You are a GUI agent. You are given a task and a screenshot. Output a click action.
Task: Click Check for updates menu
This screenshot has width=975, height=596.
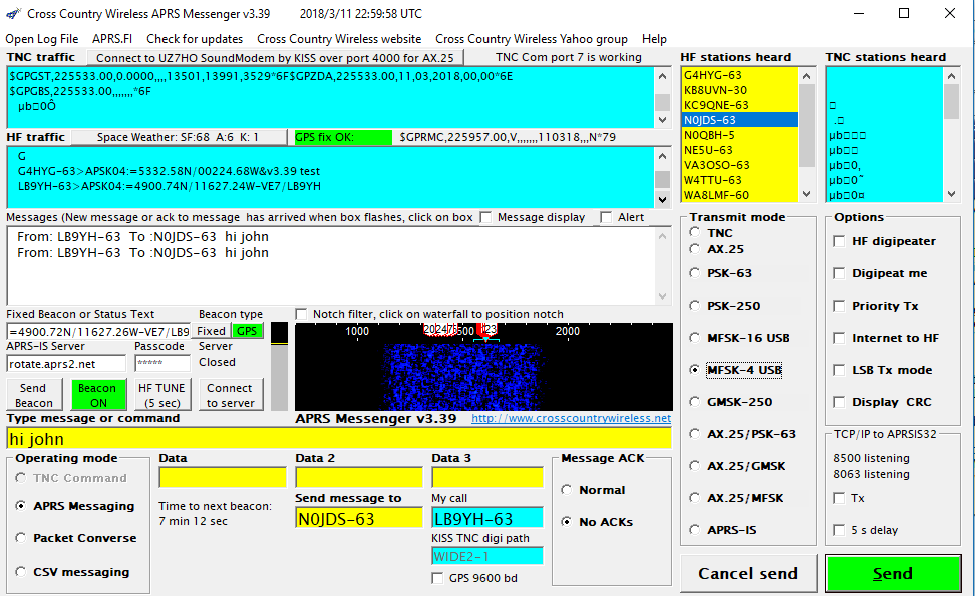click(195, 39)
